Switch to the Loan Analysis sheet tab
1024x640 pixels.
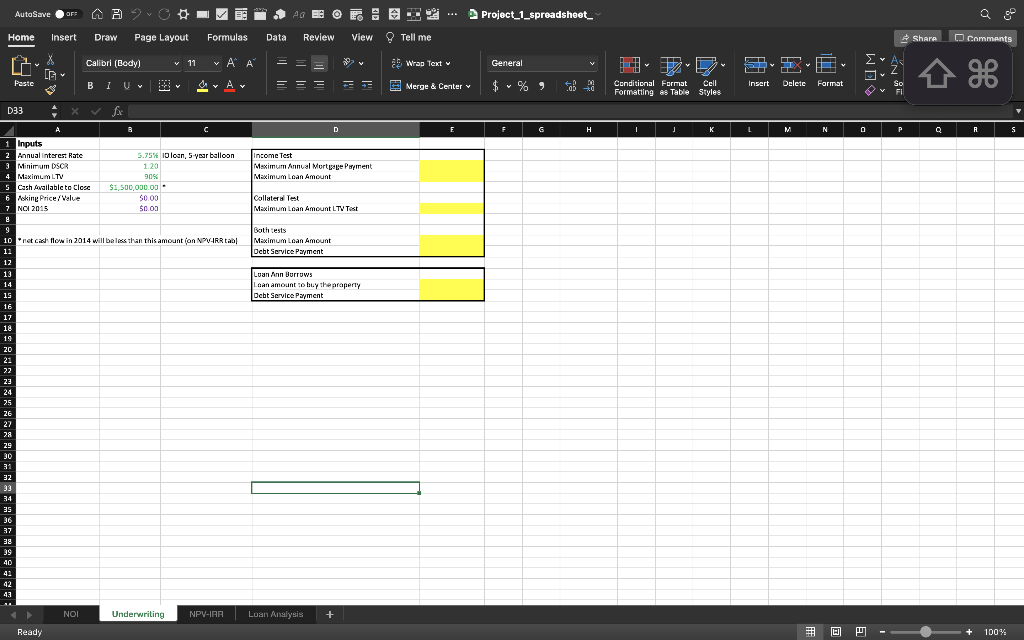coord(276,614)
